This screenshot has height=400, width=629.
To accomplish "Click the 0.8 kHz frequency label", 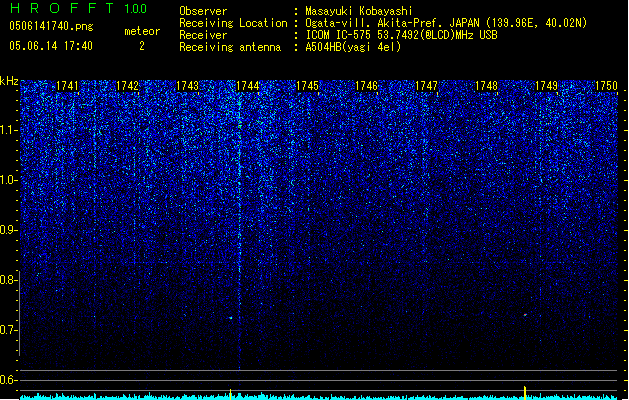I will point(8,280).
